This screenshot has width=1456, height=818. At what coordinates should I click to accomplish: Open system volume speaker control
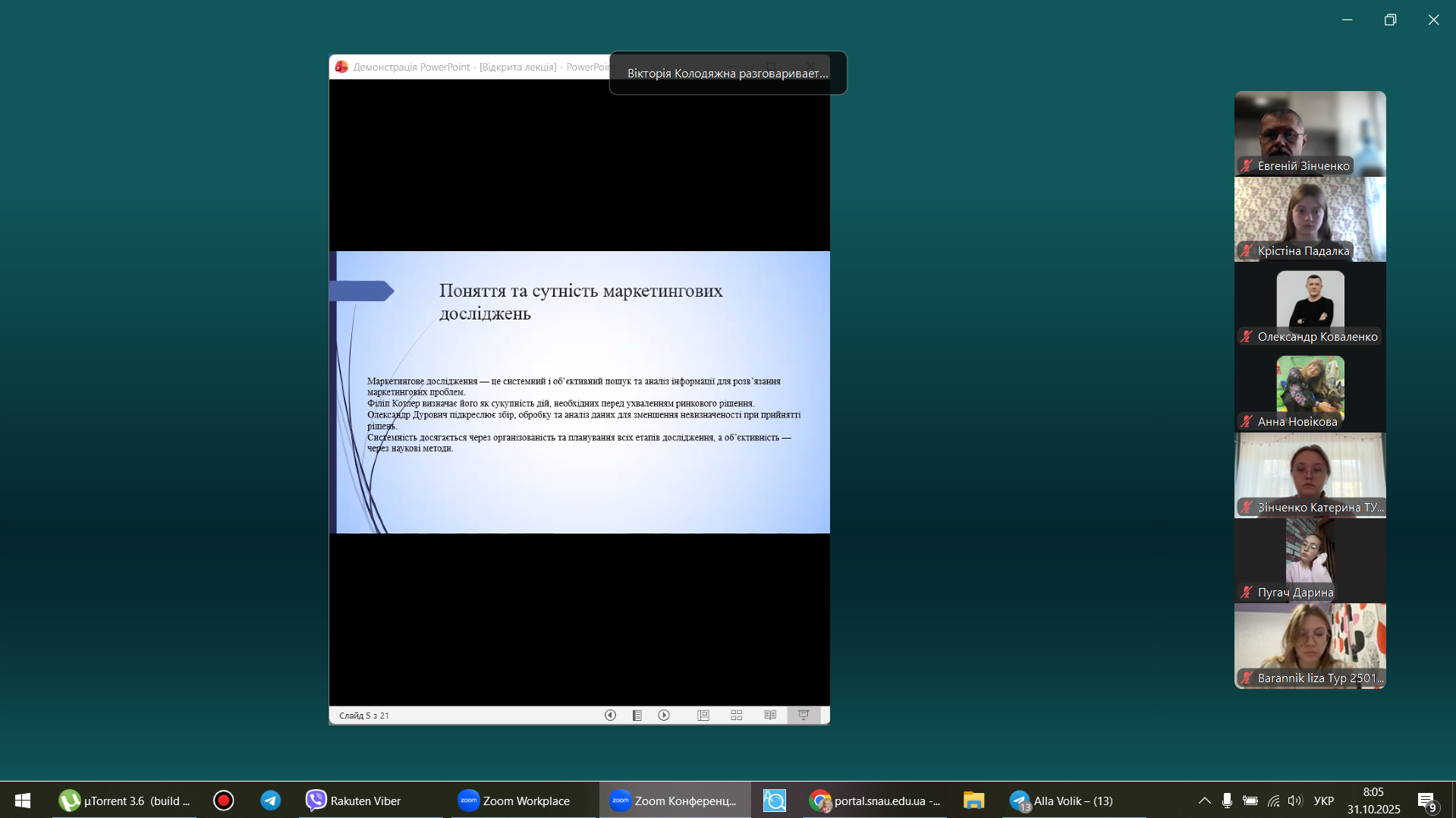(x=1294, y=801)
